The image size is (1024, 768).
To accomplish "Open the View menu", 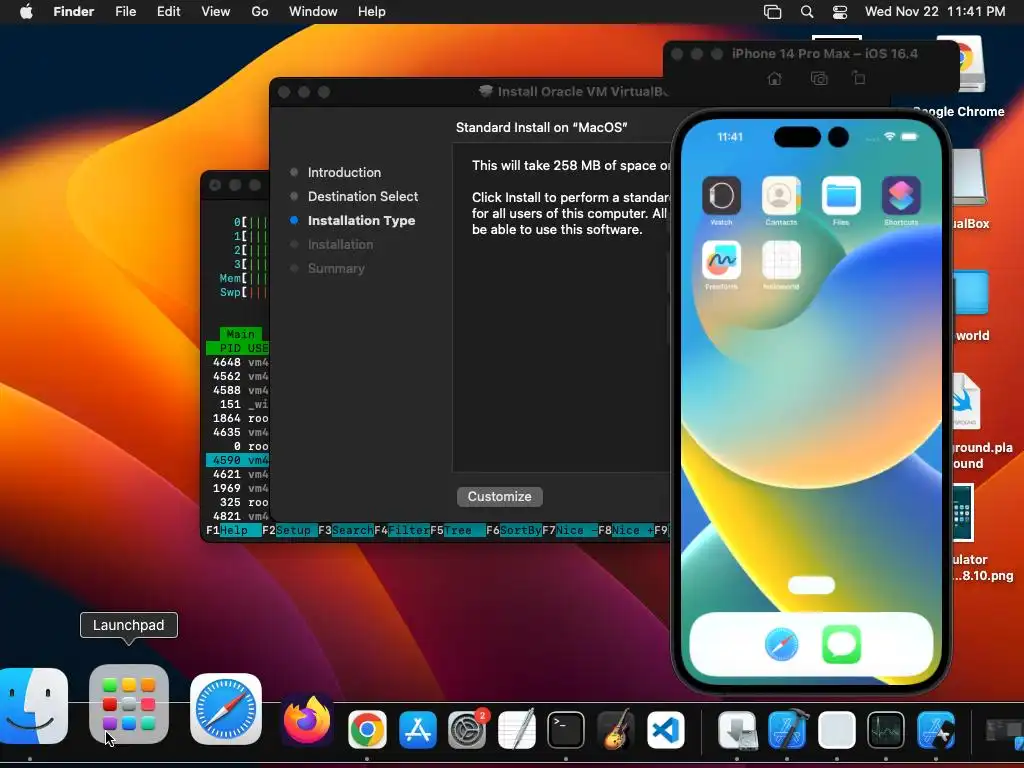I will [216, 12].
